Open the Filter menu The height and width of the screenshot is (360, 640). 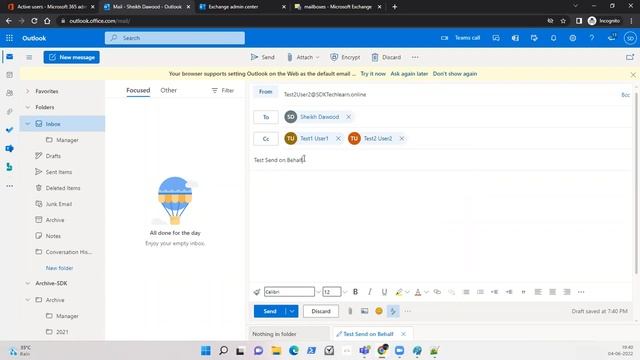[x=223, y=90]
